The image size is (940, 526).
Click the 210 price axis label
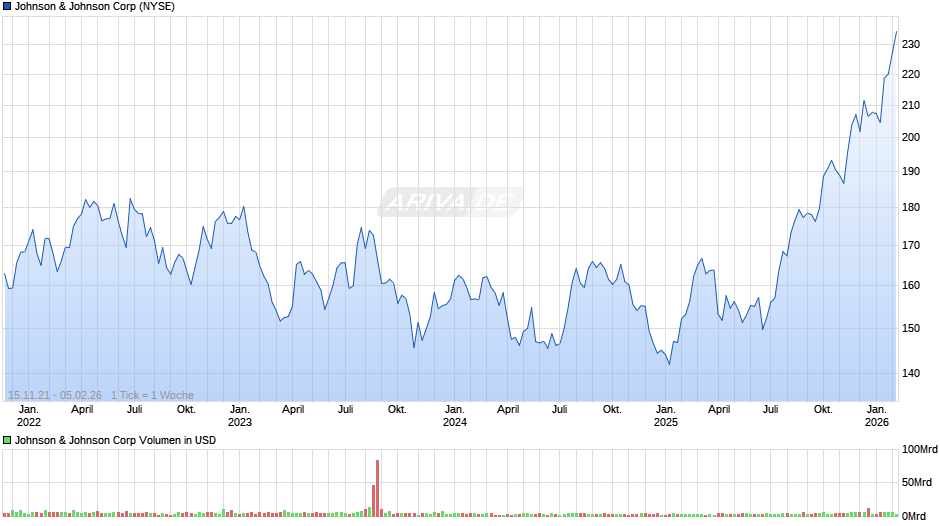click(911, 106)
